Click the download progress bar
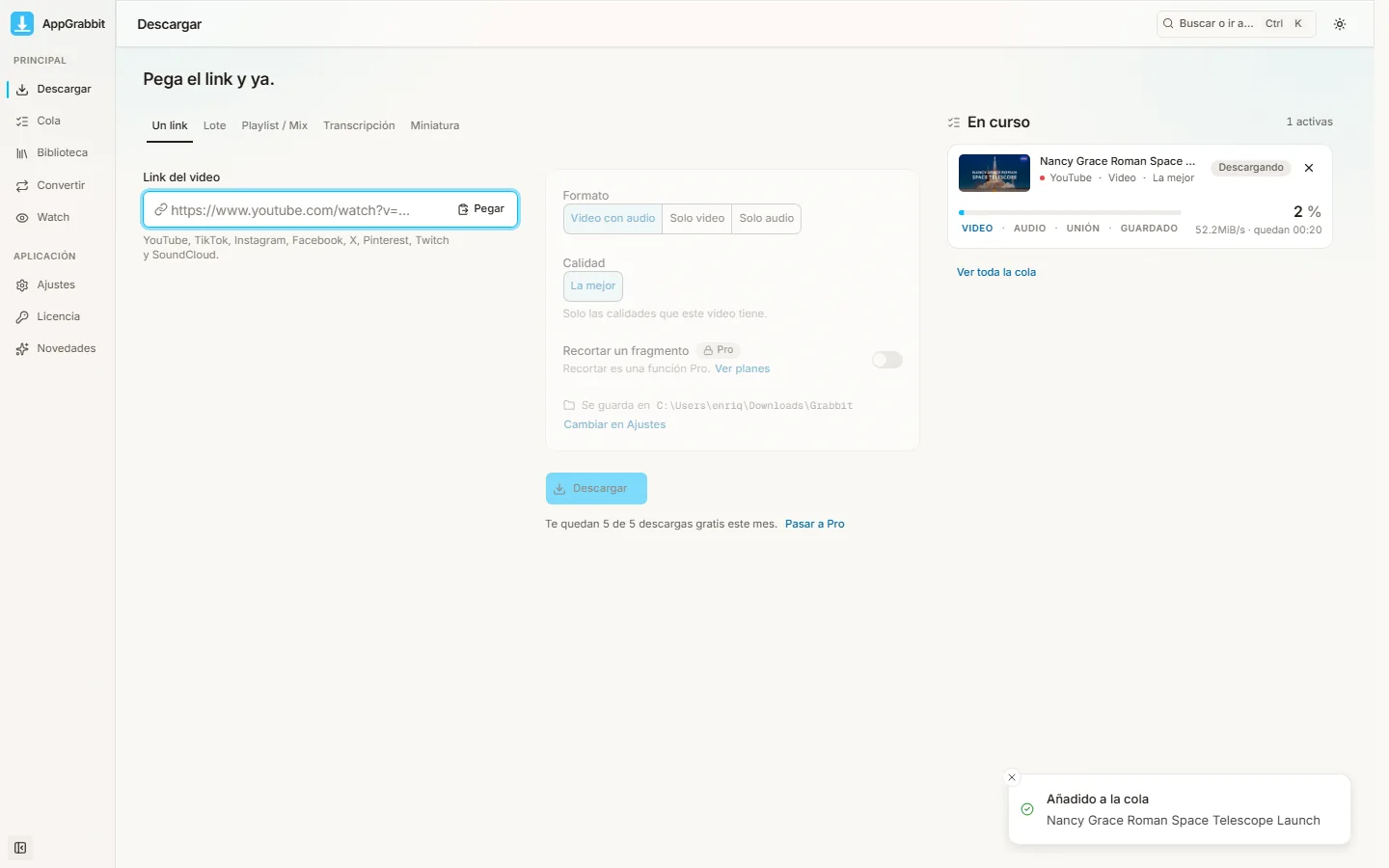The image size is (1389, 868). [x=1070, y=212]
